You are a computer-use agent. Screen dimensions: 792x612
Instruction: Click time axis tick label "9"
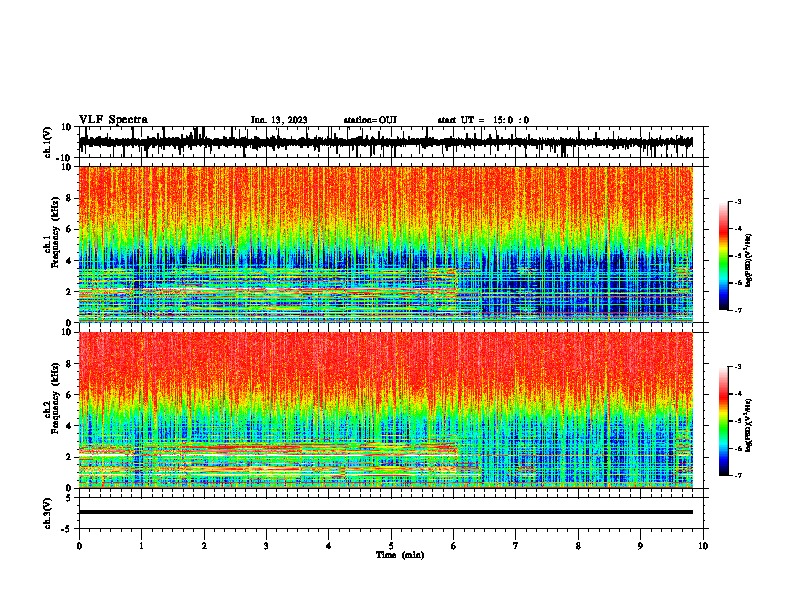click(640, 546)
